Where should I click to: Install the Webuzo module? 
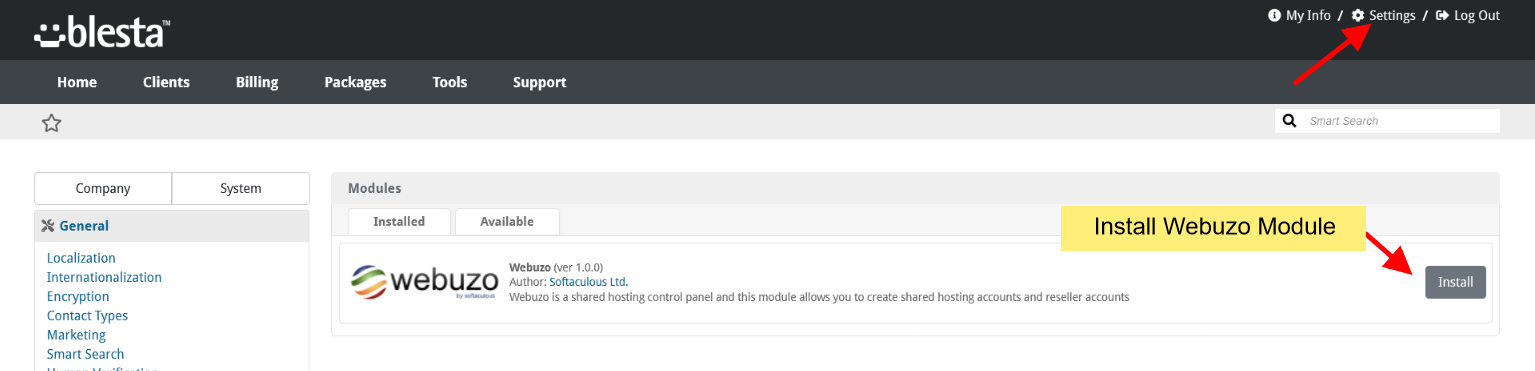tap(1455, 282)
